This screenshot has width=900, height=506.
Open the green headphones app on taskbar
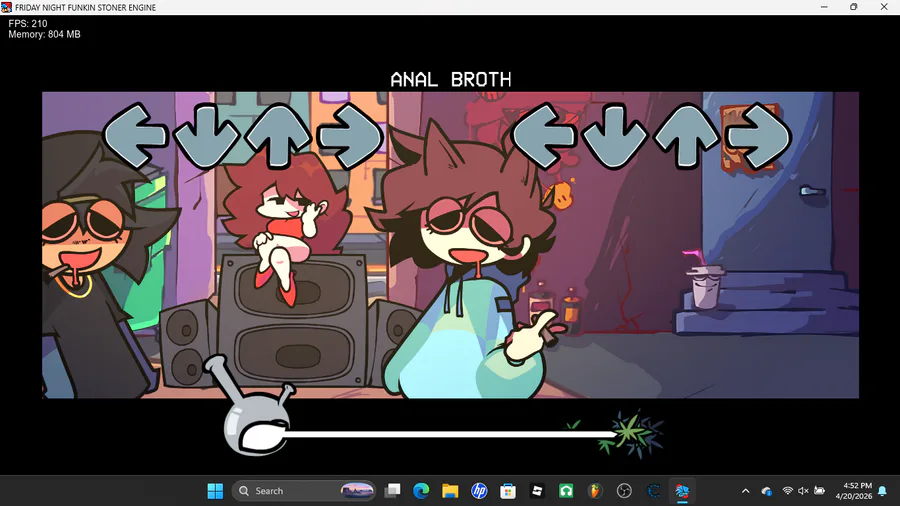pyautogui.click(x=566, y=491)
